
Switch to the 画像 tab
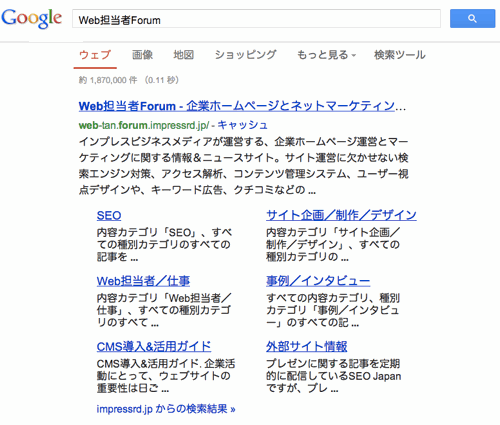pos(142,55)
